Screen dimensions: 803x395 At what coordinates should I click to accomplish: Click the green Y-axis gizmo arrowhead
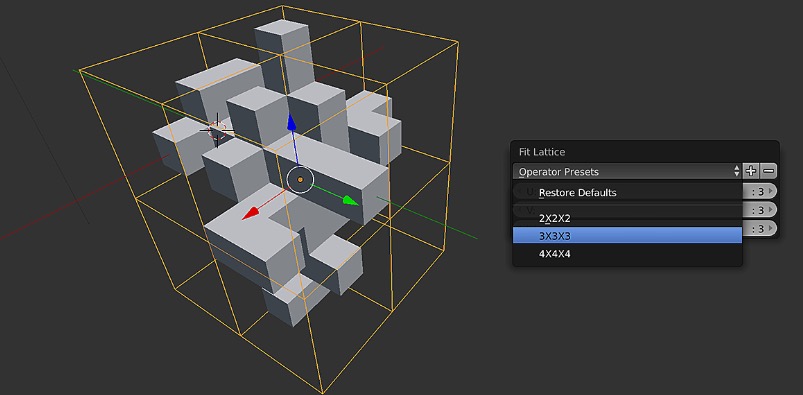pyautogui.click(x=350, y=200)
